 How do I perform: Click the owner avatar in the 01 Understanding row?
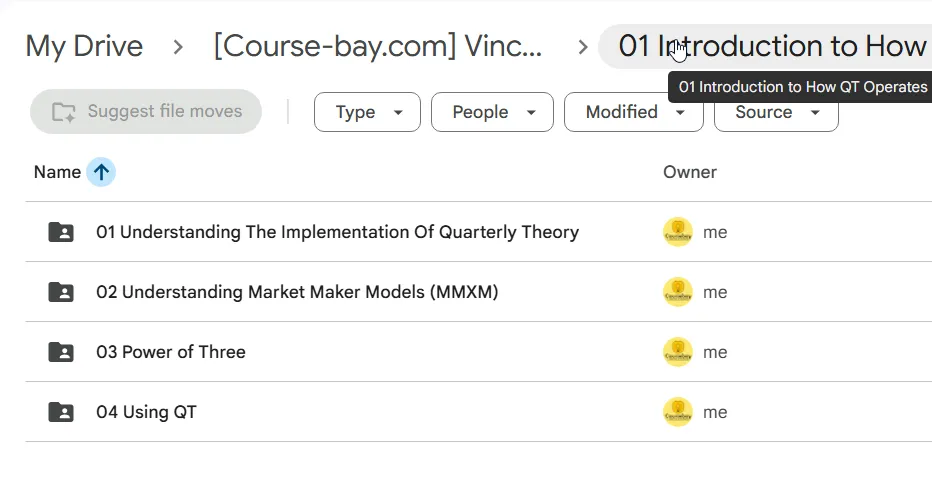(x=678, y=232)
